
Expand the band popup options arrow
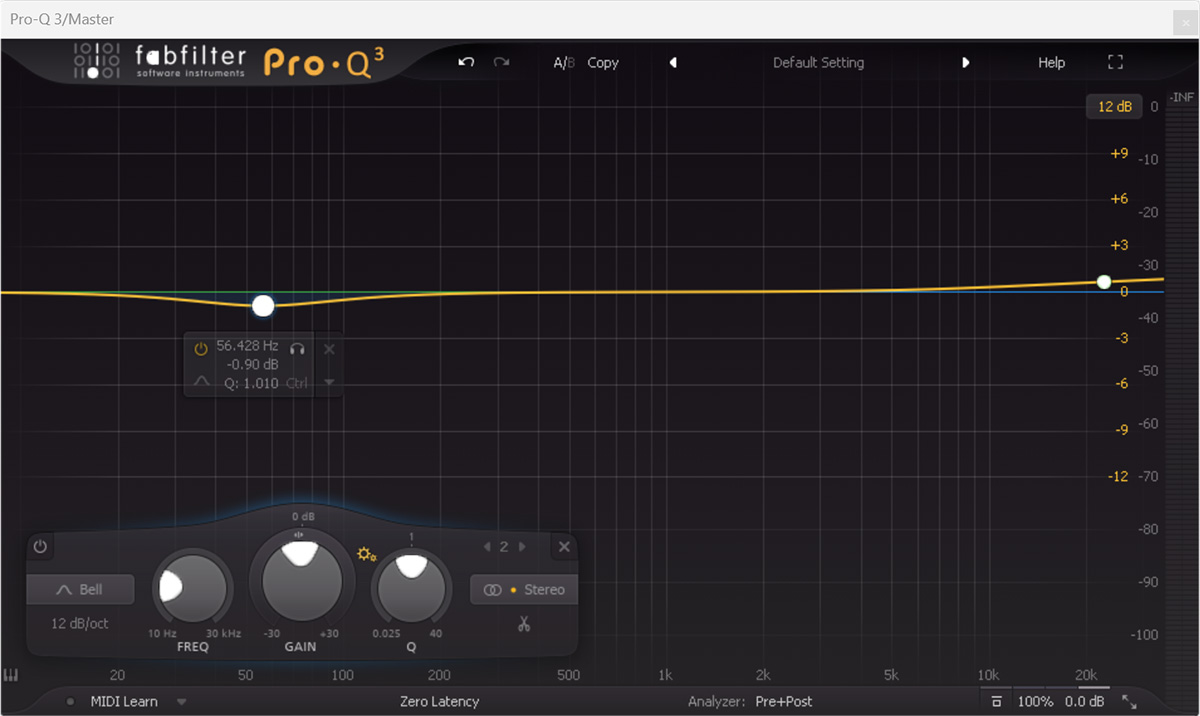pyautogui.click(x=329, y=382)
